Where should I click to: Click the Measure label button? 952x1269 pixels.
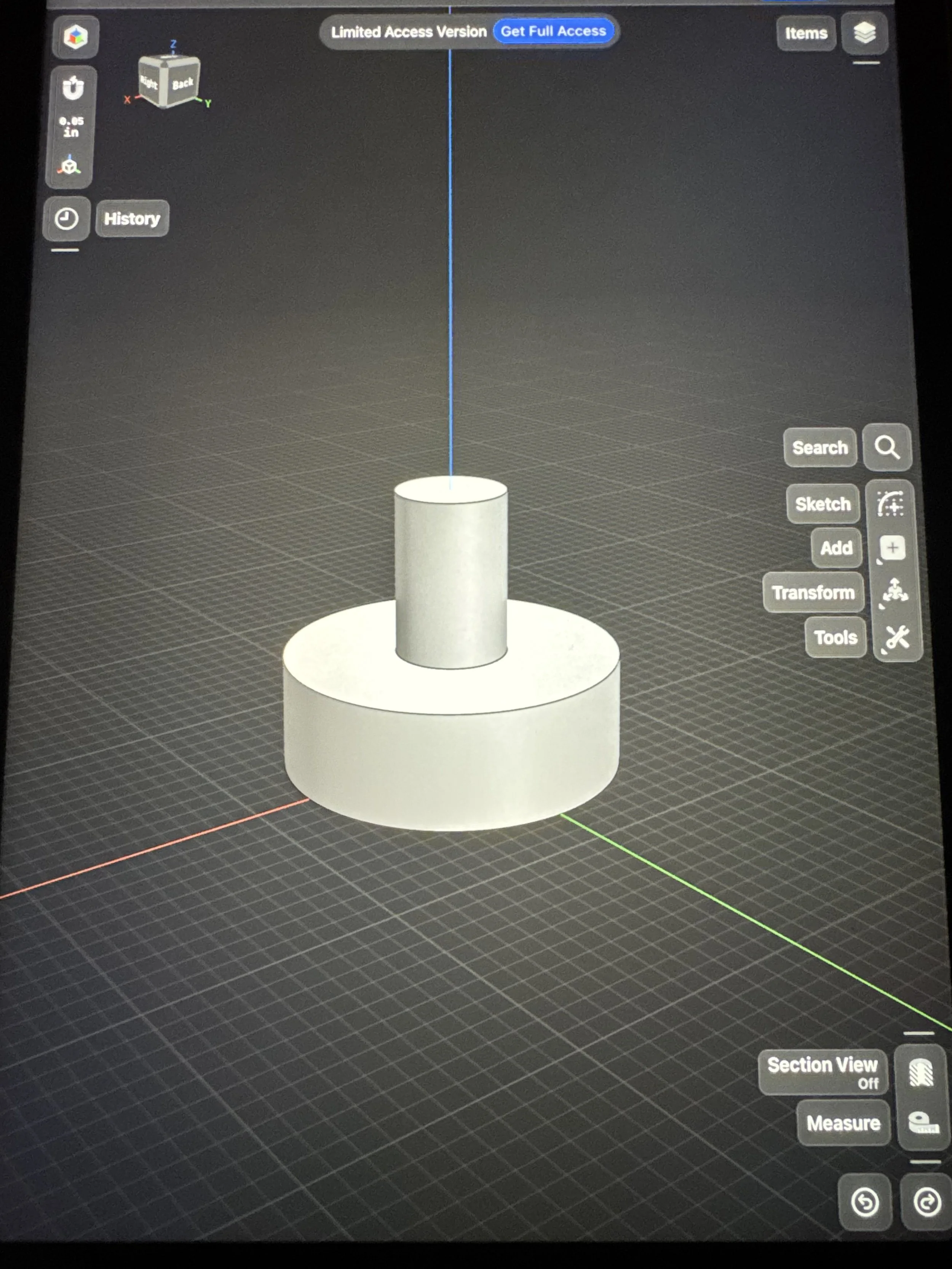pos(843,1123)
